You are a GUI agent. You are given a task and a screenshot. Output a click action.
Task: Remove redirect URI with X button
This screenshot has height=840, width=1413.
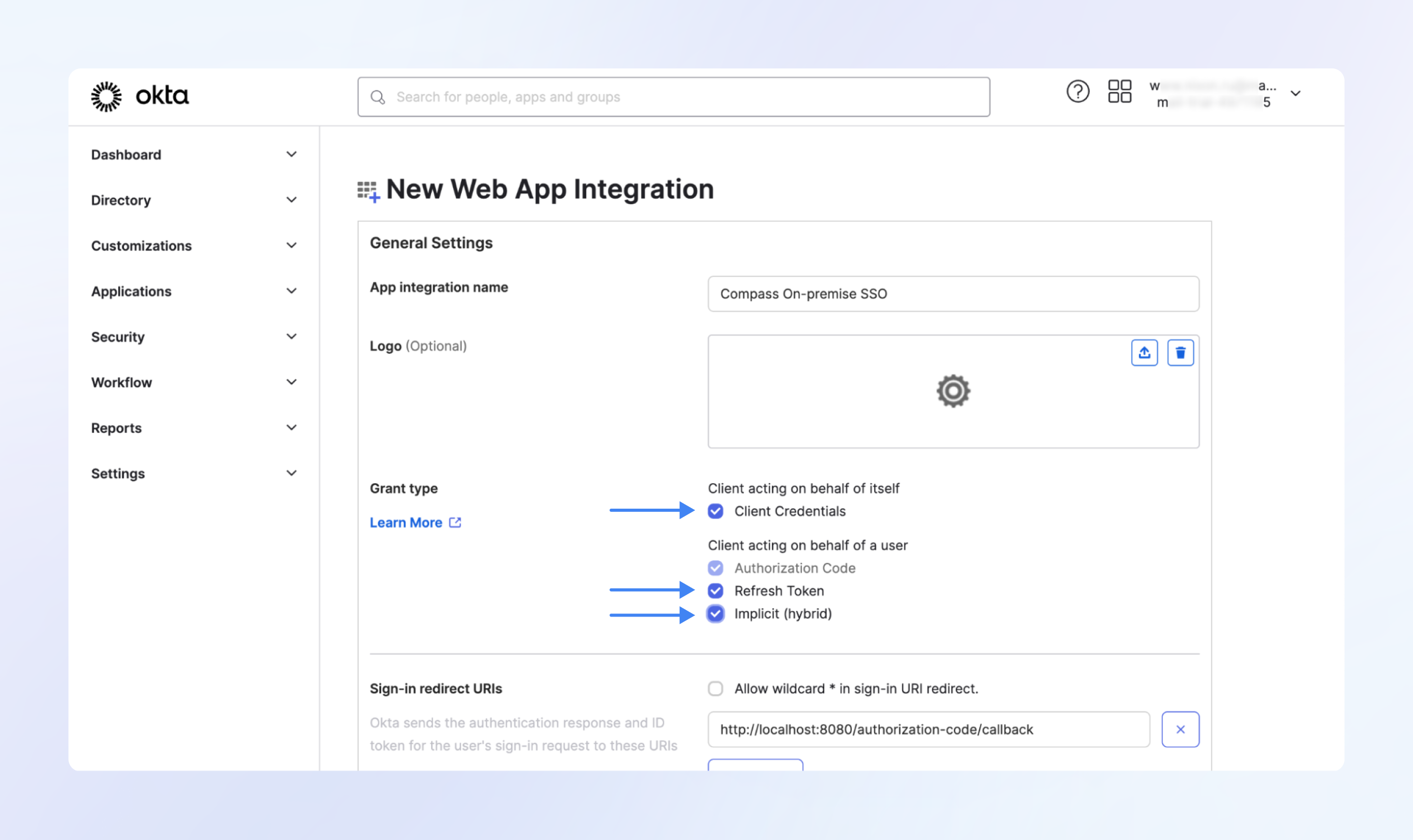tap(1180, 729)
